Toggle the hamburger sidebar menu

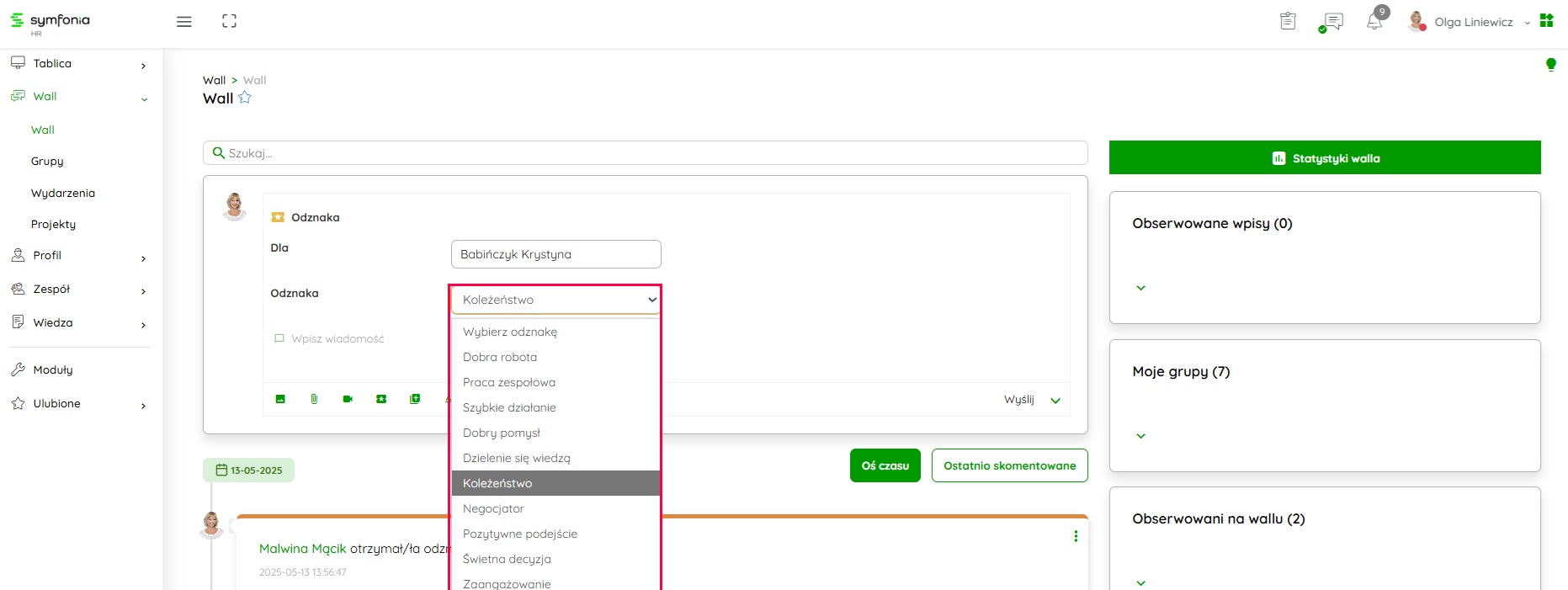coord(184,22)
